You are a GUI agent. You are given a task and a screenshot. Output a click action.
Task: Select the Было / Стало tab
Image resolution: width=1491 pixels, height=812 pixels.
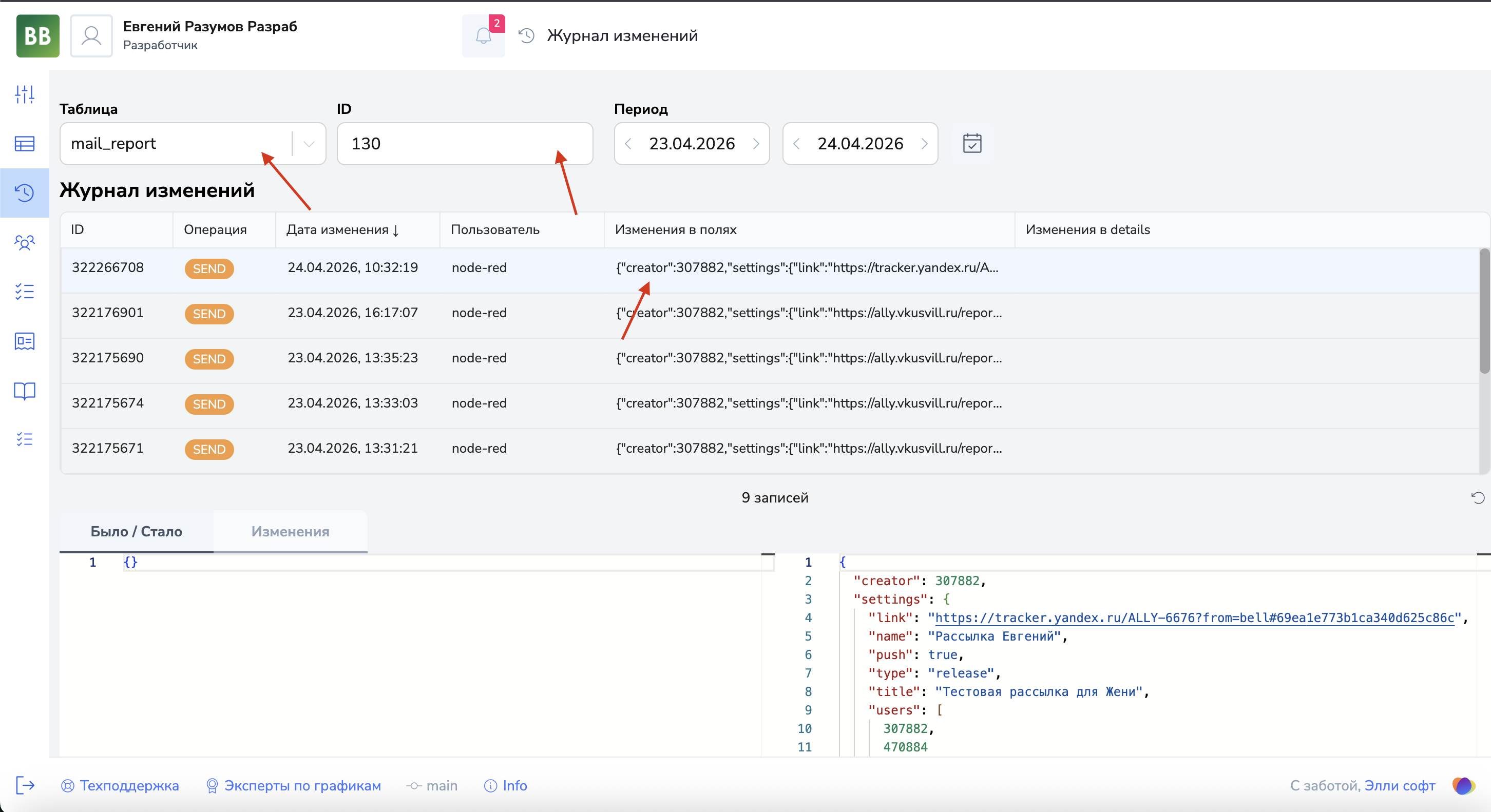[x=136, y=531]
